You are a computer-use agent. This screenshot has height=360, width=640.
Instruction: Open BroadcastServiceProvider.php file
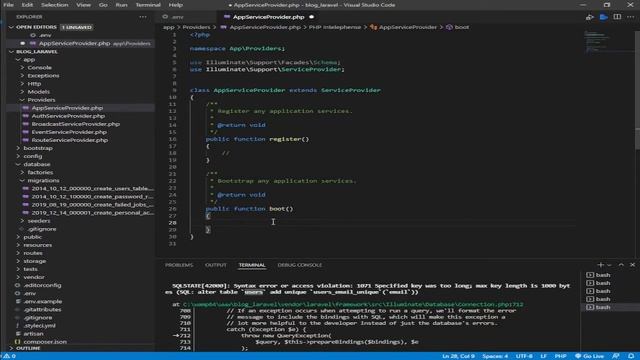pos(76,124)
